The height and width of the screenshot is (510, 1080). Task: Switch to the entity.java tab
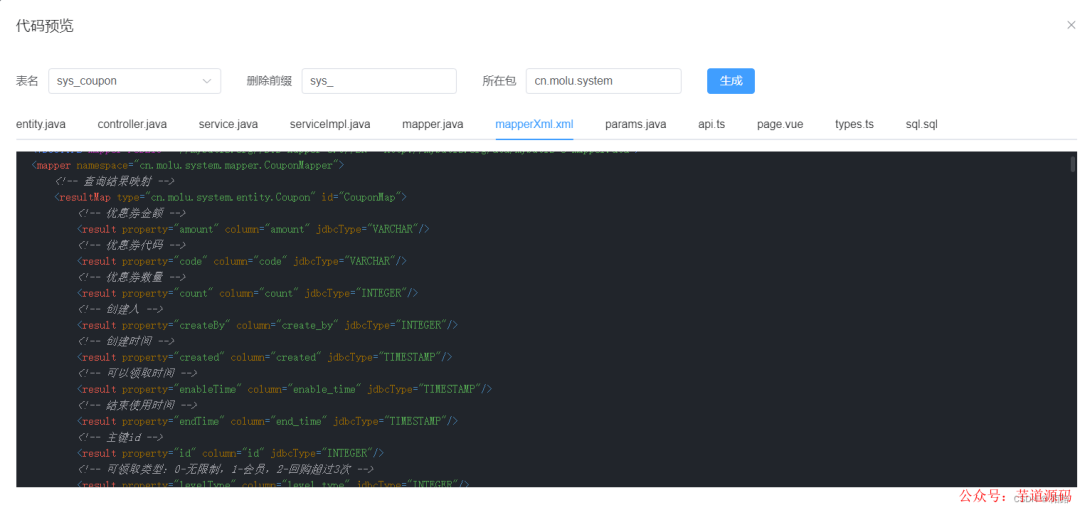[x=41, y=124]
